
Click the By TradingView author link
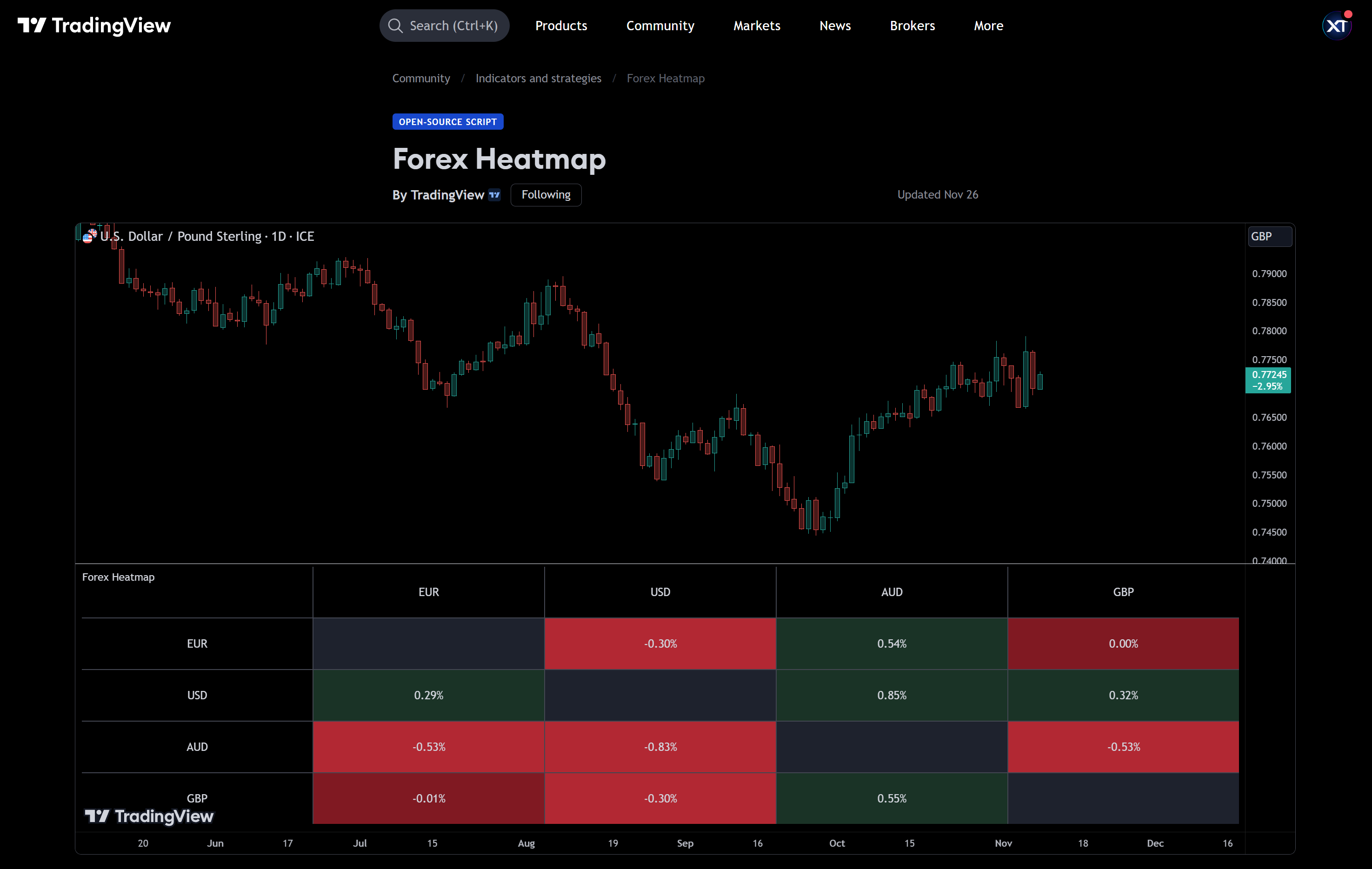point(438,195)
